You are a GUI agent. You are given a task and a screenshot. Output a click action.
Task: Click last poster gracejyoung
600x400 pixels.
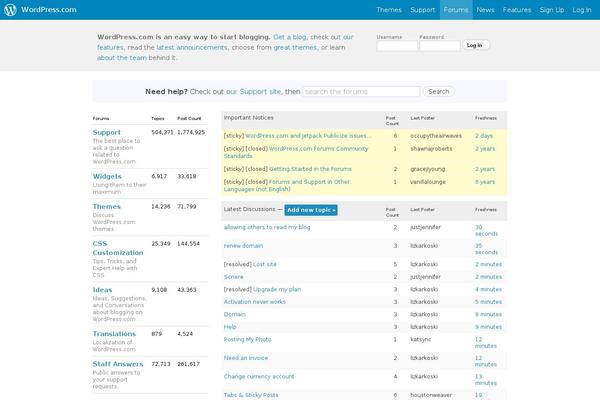click(x=427, y=169)
